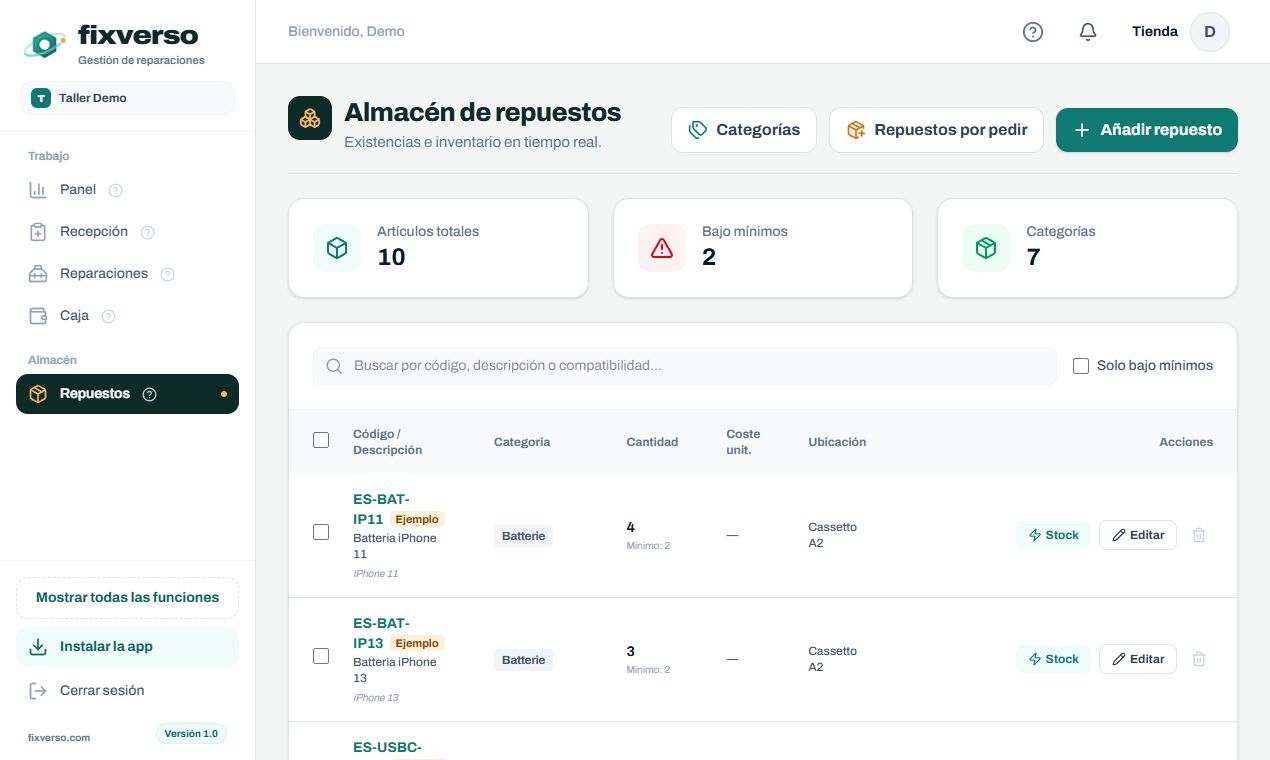Click help hint next to Panel
The image size is (1270, 760).
[x=115, y=190]
